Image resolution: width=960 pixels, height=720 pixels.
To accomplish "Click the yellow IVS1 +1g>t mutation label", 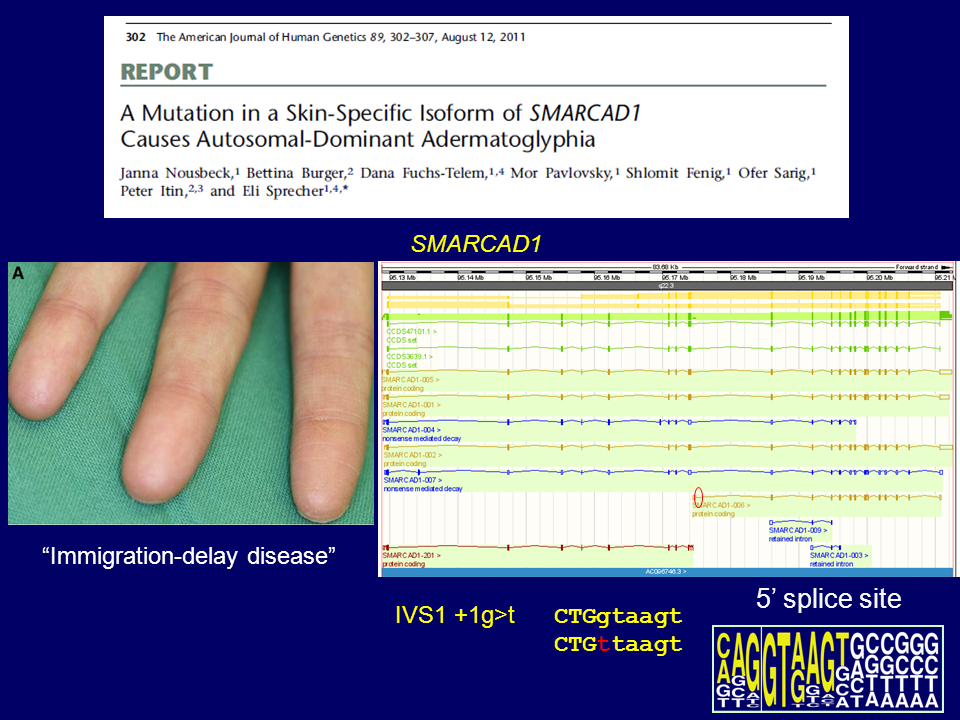I will pos(456,615).
